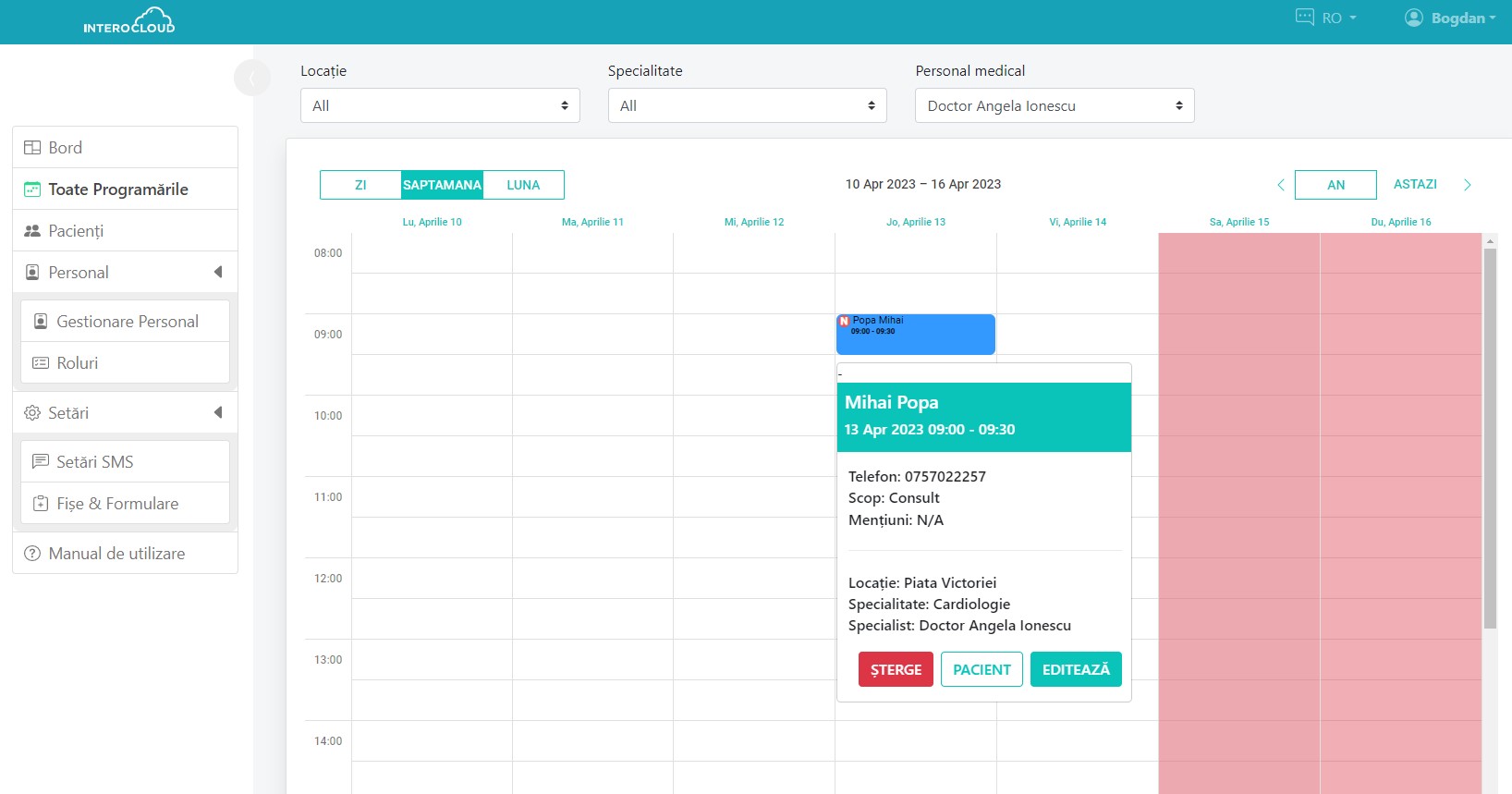1512x794 pixels.
Task: Switch to the ZI day view
Action: [x=360, y=185]
